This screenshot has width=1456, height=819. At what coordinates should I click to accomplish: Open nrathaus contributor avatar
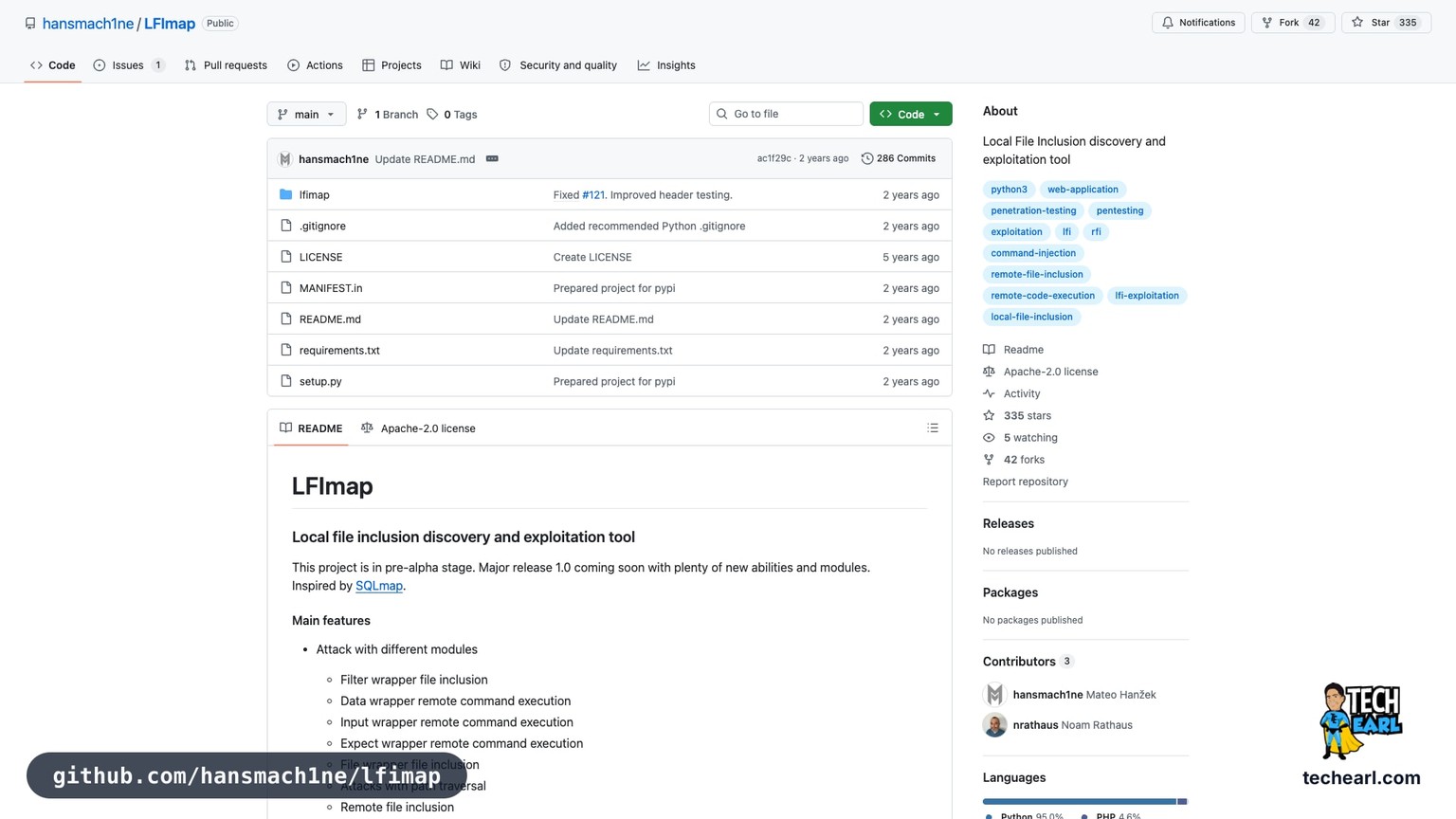pyautogui.click(x=994, y=725)
